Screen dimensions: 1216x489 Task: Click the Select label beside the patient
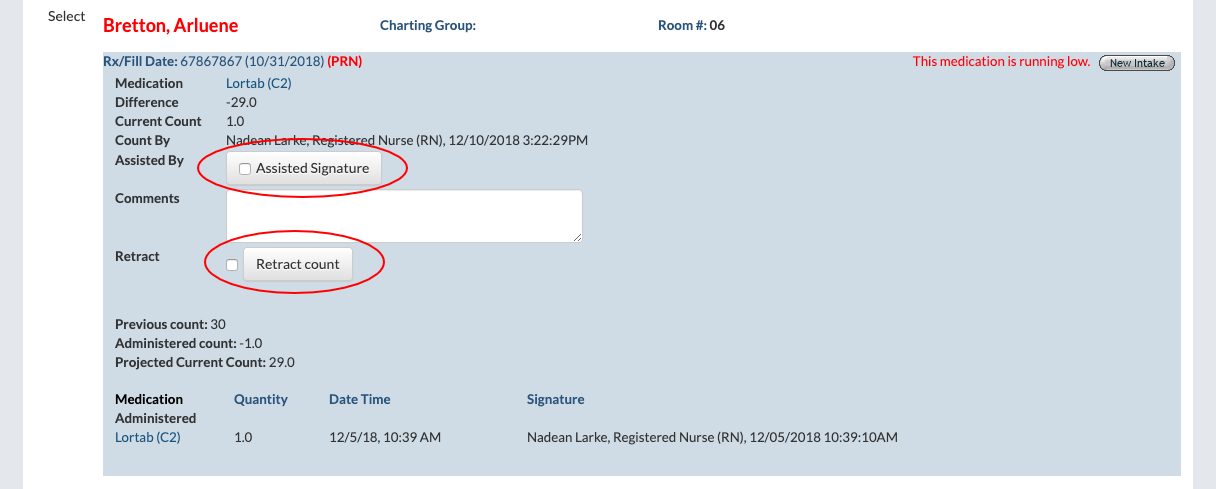pos(67,17)
